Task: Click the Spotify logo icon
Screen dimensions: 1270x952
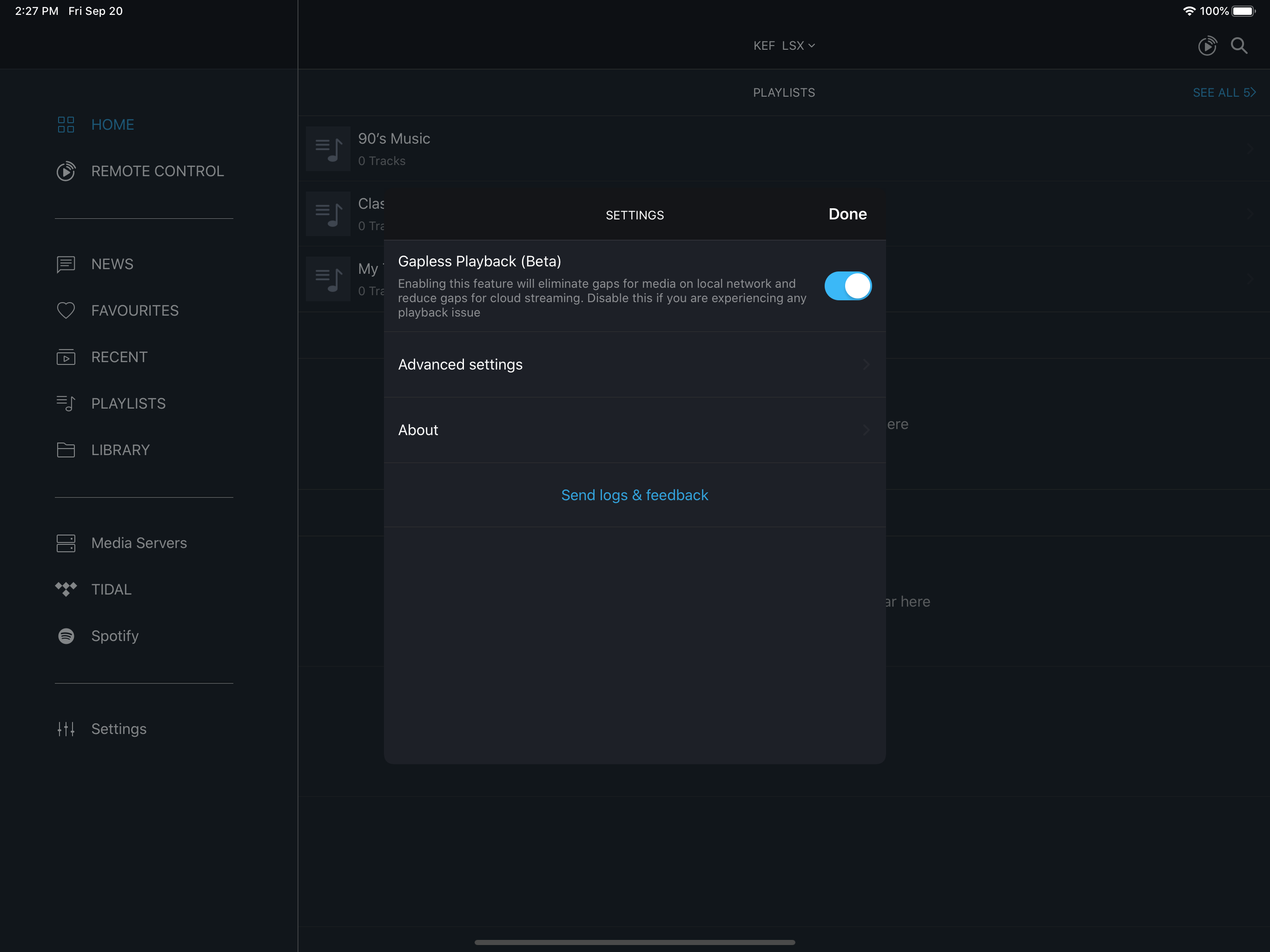Action: click(66, 635)
